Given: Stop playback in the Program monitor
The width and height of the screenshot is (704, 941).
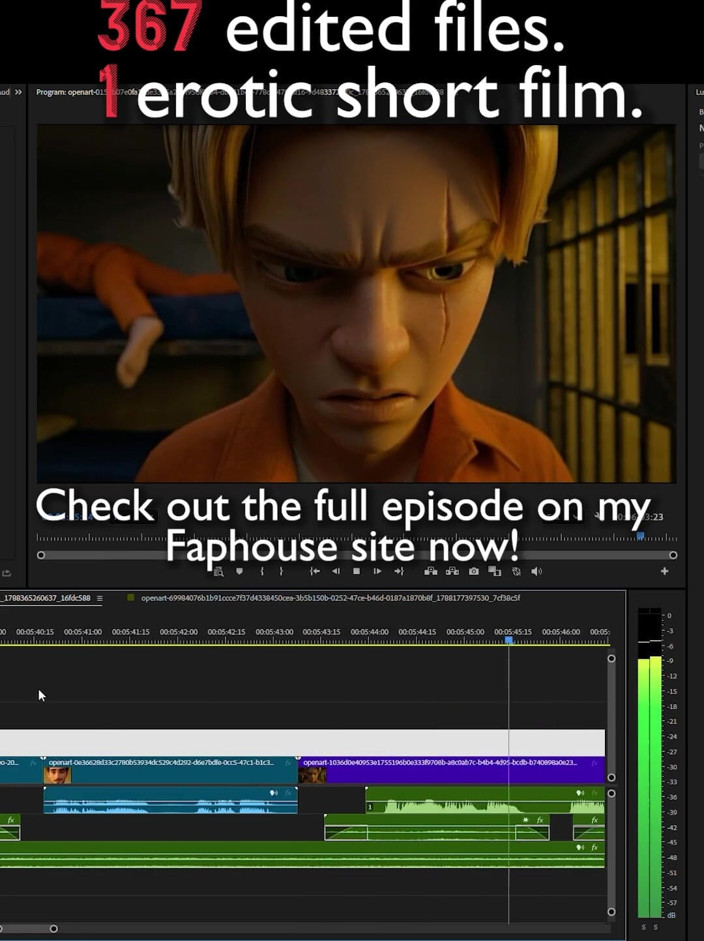Looking at the screenshot, I should click(357, 571).
